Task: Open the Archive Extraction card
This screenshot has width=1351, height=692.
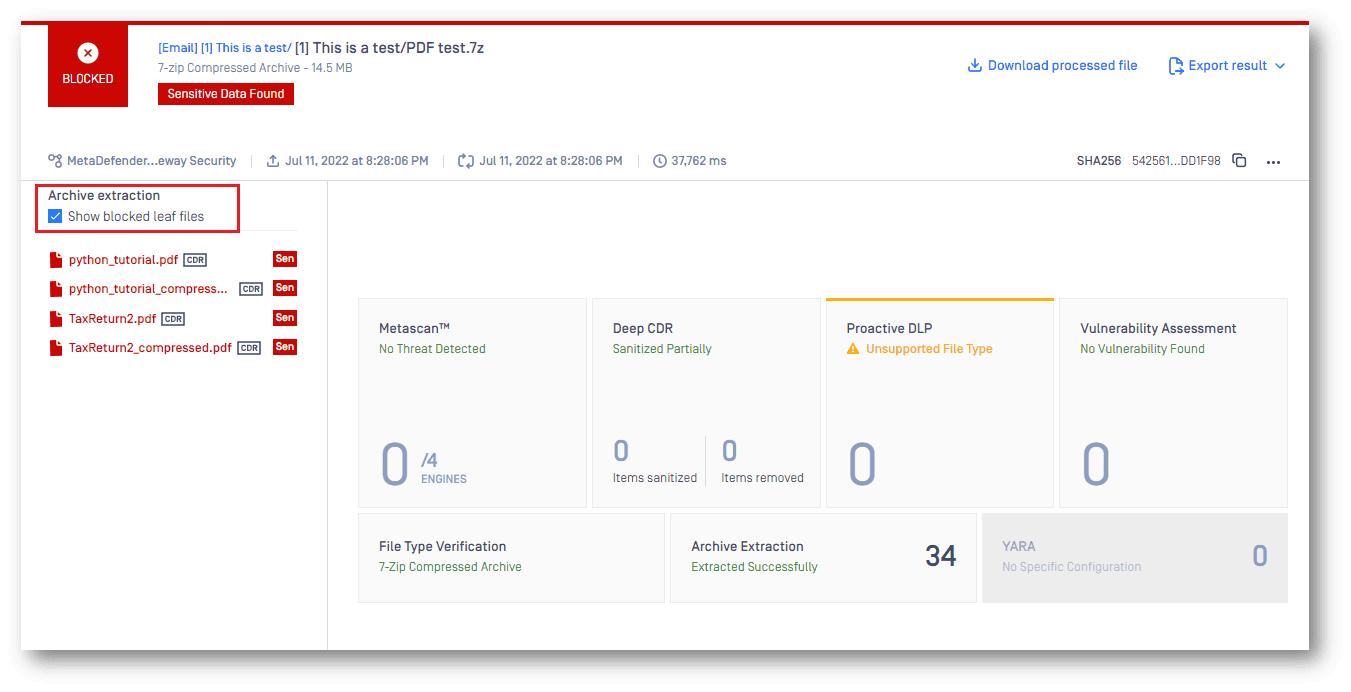Action: 823,558
